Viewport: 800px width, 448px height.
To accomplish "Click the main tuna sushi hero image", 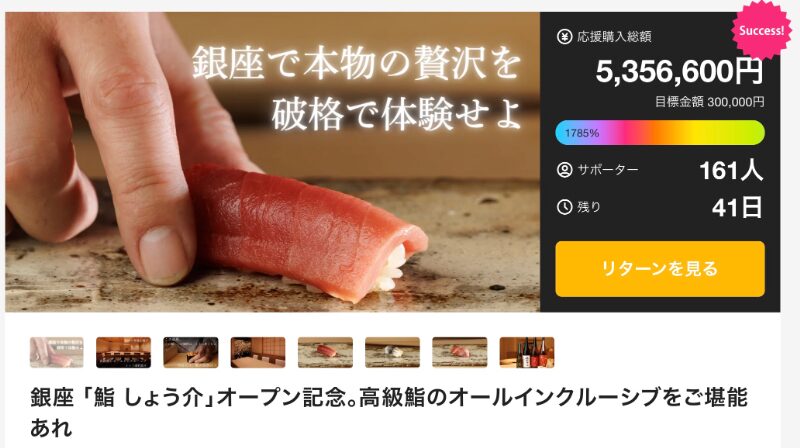I will pyautogui.click(x=272, y=162).
